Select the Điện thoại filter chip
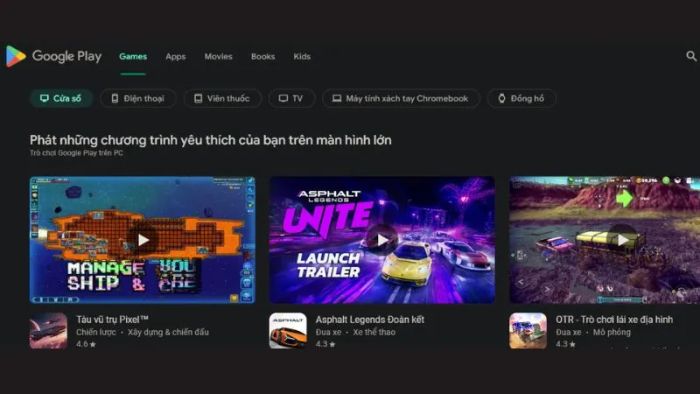The width and height of the screenshot is (700, 394). [138, 98]
